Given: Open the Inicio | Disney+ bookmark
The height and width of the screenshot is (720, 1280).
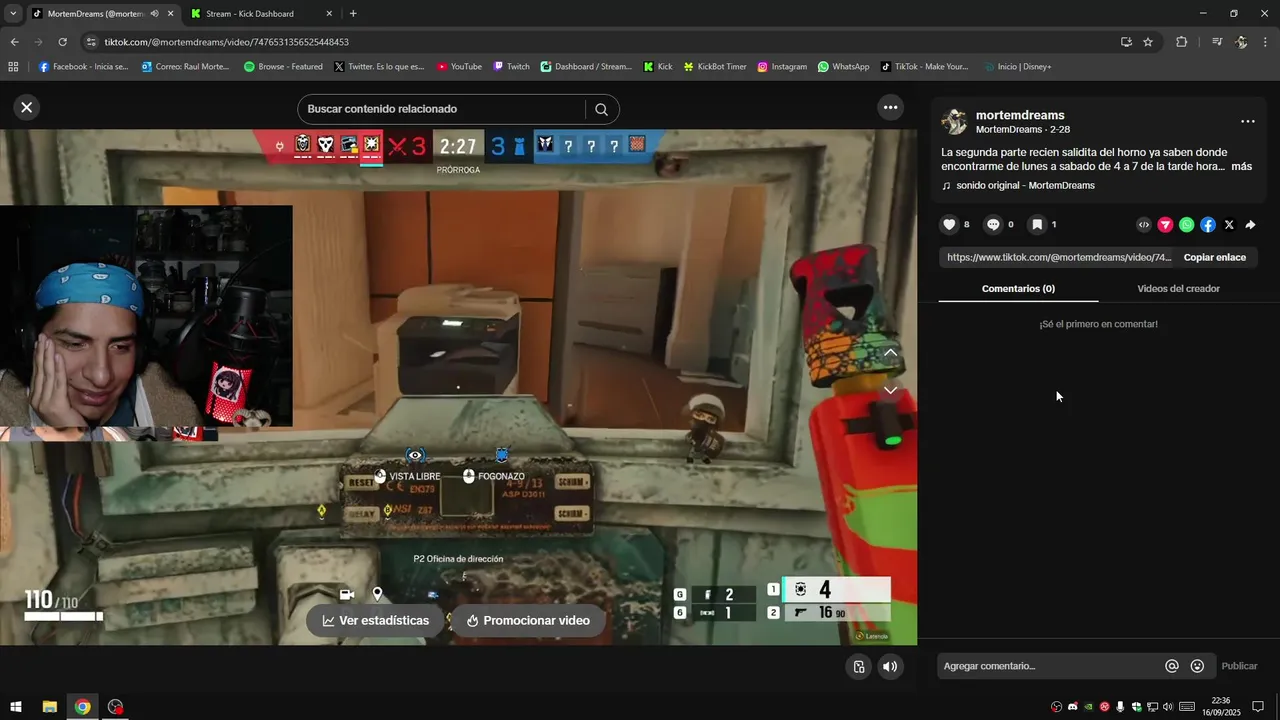Looking at the screenshot, I should (x=1018, y=67).
